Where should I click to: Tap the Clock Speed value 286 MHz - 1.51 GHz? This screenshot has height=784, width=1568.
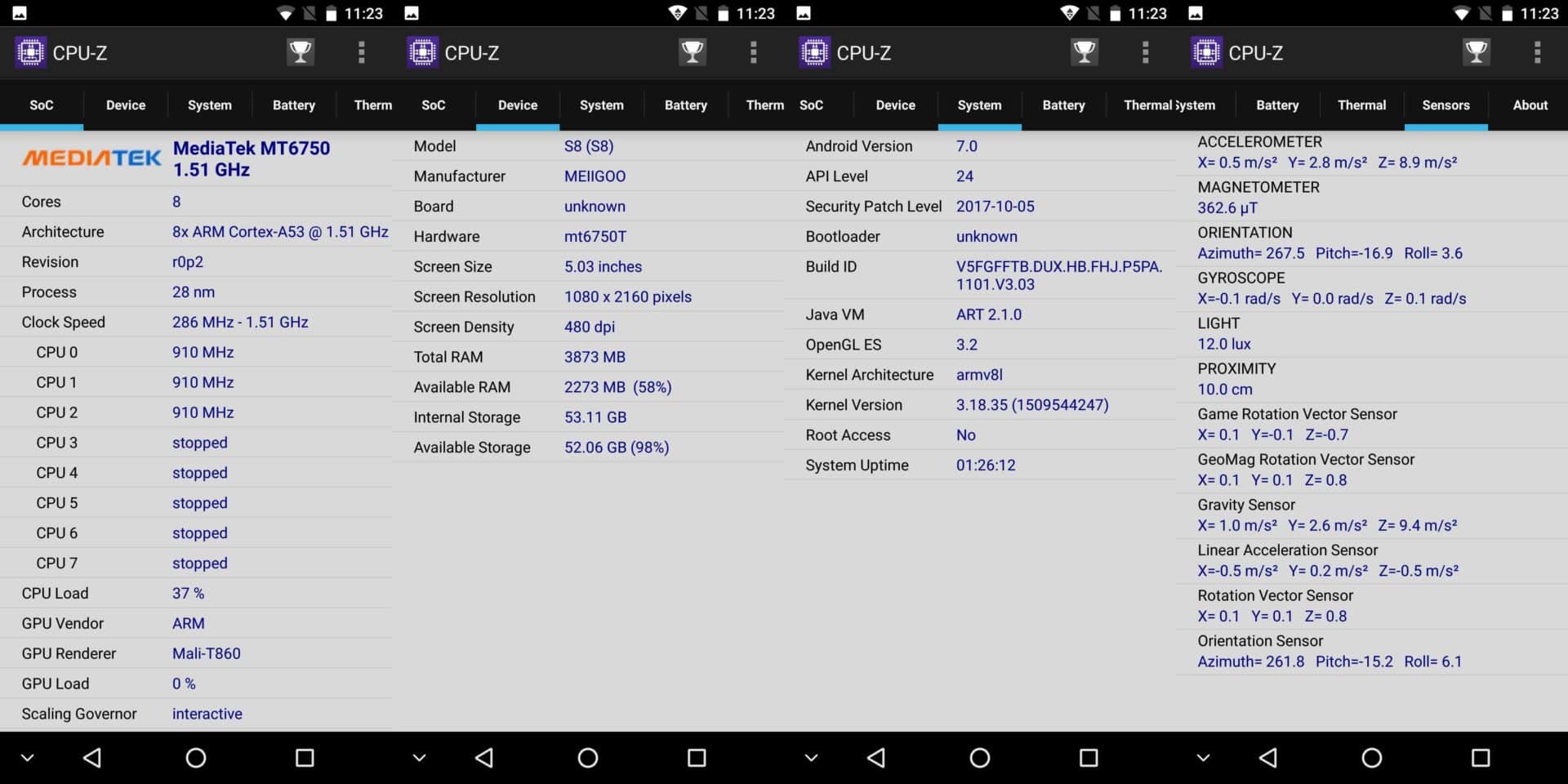coord(240,322)
